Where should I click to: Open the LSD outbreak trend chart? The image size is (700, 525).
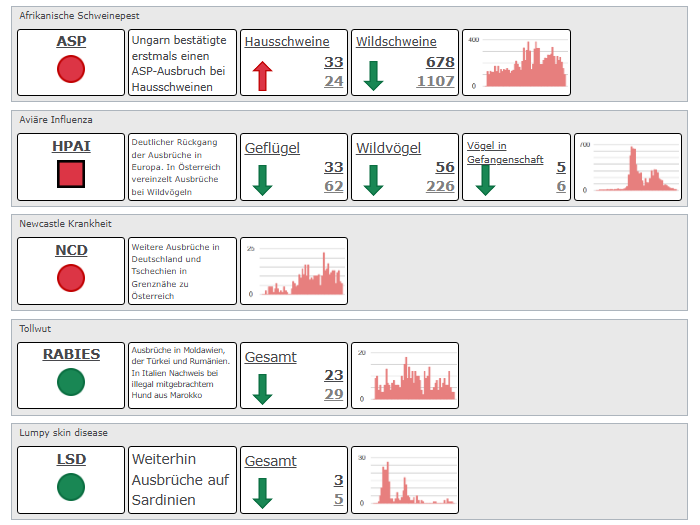405,480
